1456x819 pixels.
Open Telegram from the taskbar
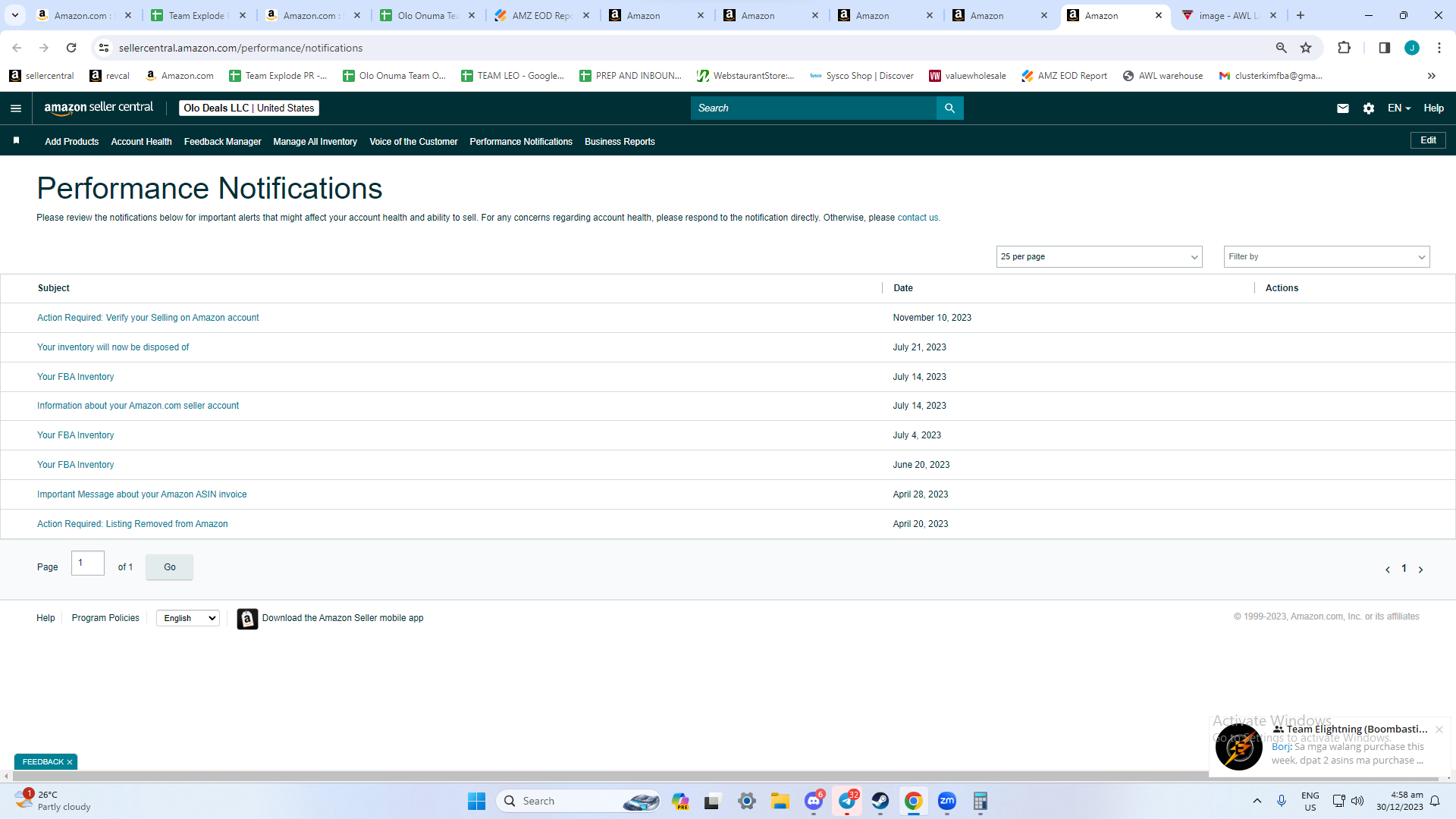847,801
